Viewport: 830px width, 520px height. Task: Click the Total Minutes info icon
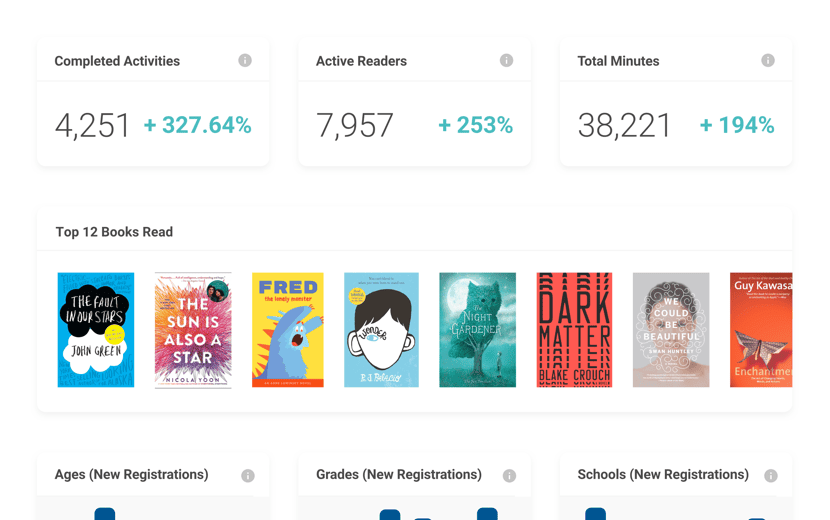pyautogui.click(x=768, y=61)
